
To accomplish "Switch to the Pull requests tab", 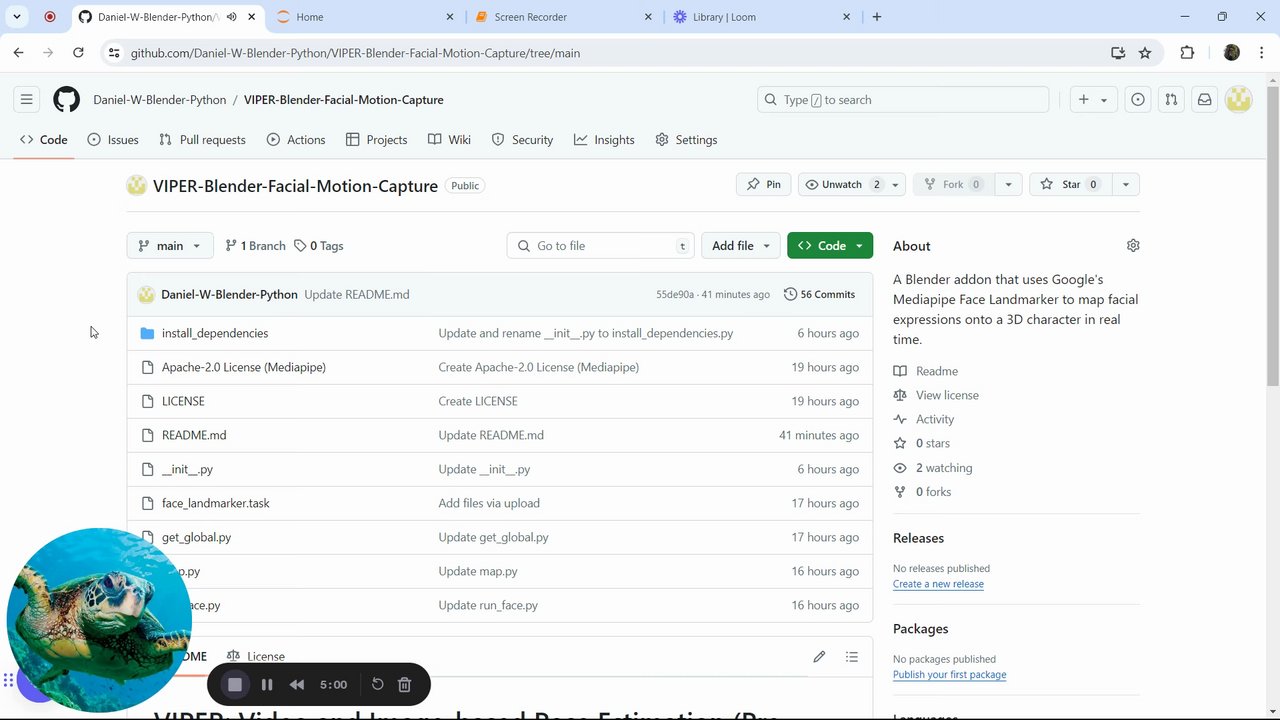I will point(202,140).
